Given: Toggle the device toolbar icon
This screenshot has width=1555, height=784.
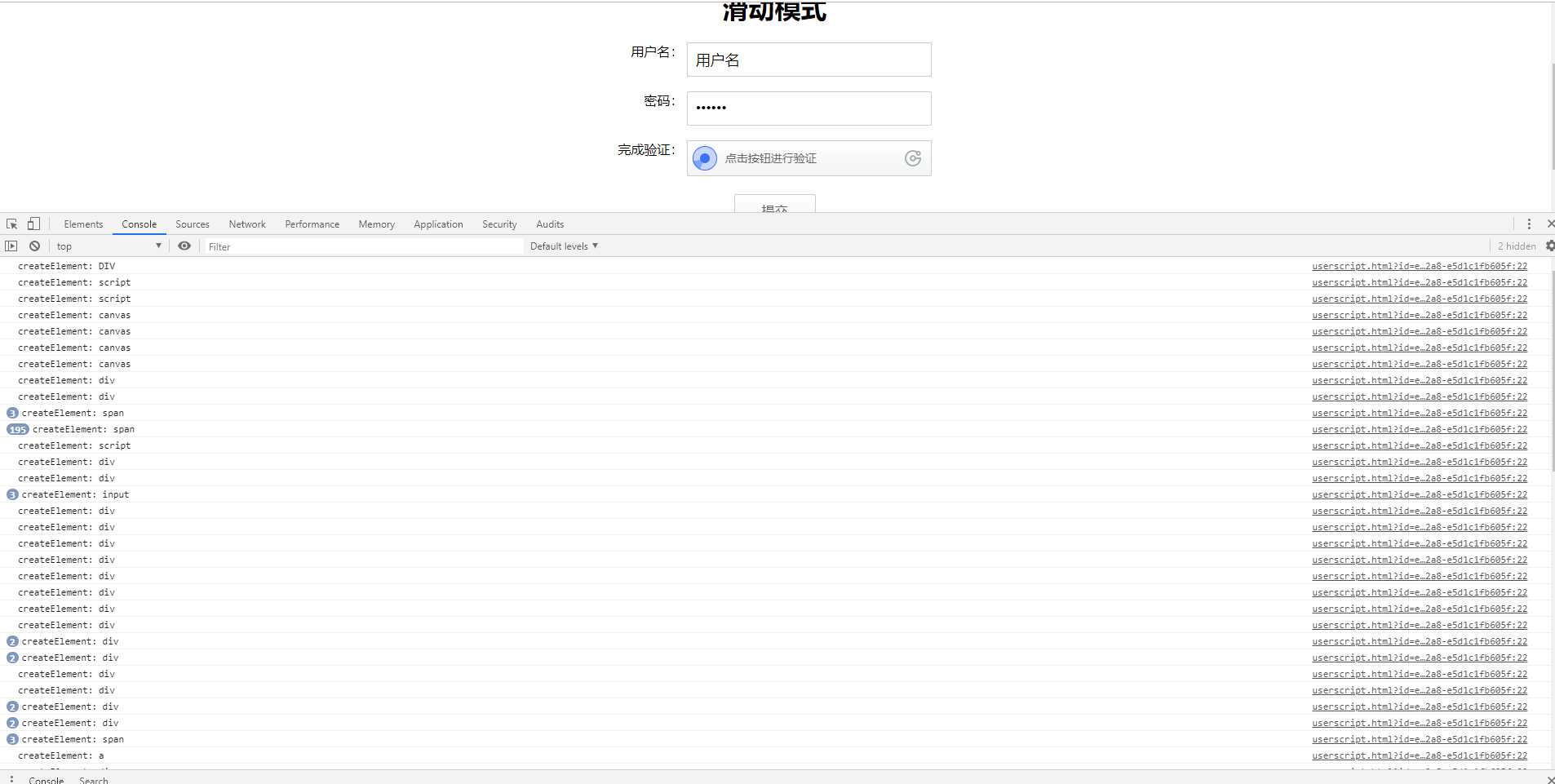Looking at the screenshot, I should click(x=33, y=224).
